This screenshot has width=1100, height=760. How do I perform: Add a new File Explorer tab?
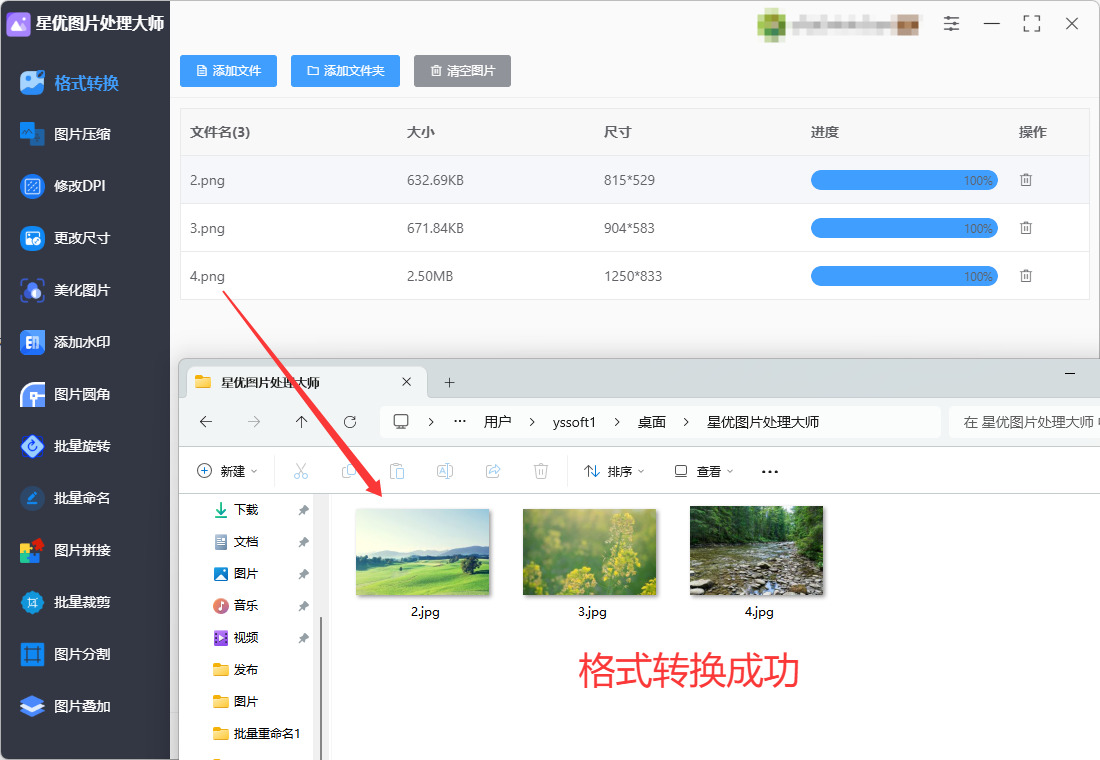[450, 382]
